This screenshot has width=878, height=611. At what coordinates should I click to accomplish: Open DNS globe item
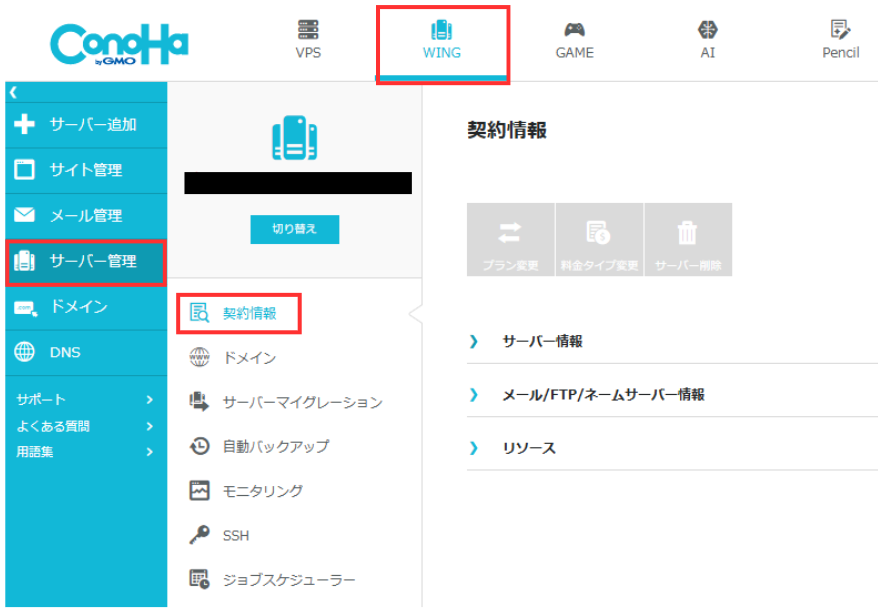tap(85, 352)
